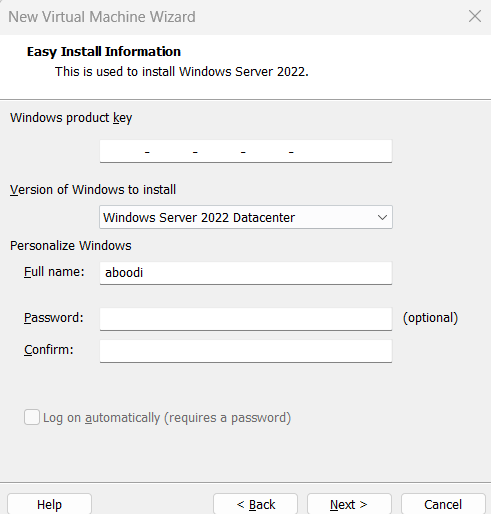Select the "Version of Windows to install" label

click(x=93, y=190)
